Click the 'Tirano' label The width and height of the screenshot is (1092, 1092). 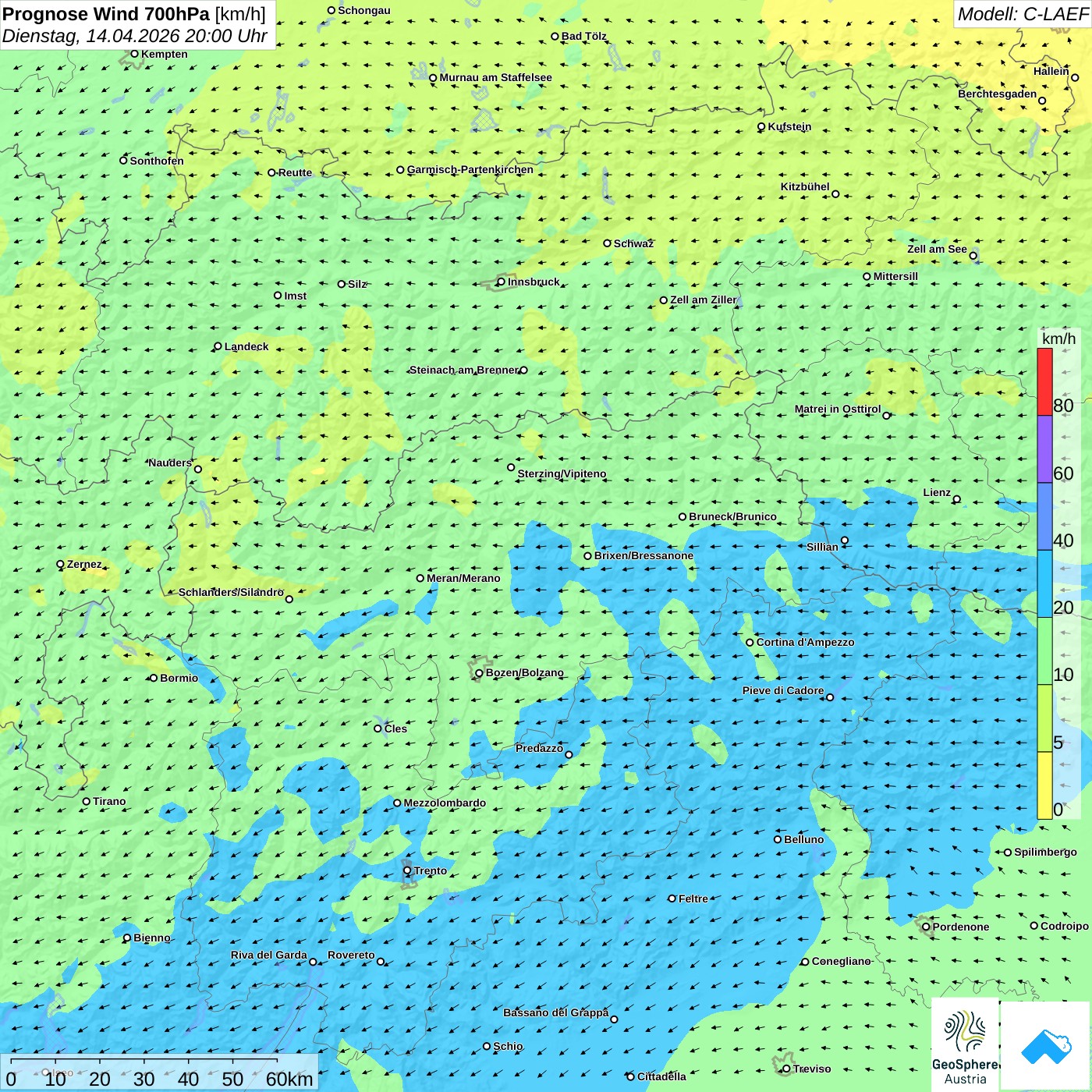tap(109, 801)
